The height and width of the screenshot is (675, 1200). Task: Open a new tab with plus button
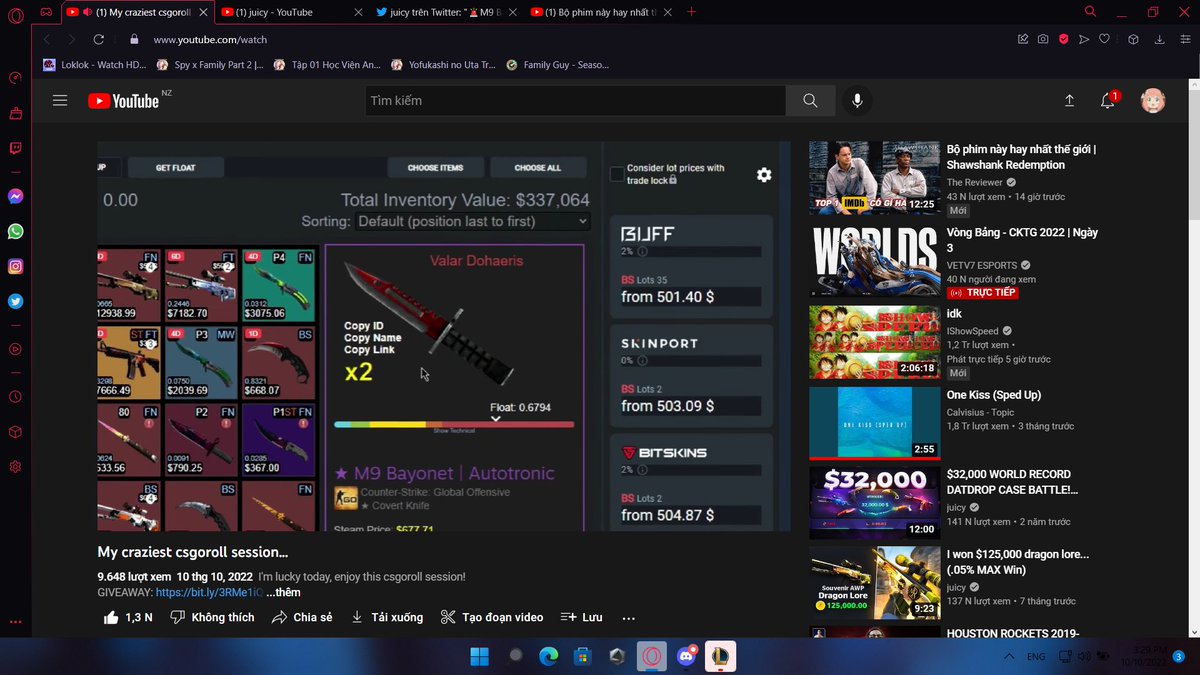coord(691,12)
